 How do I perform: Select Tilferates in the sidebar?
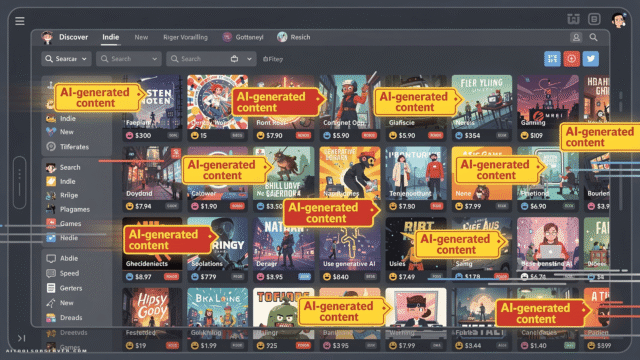[68, 147]
